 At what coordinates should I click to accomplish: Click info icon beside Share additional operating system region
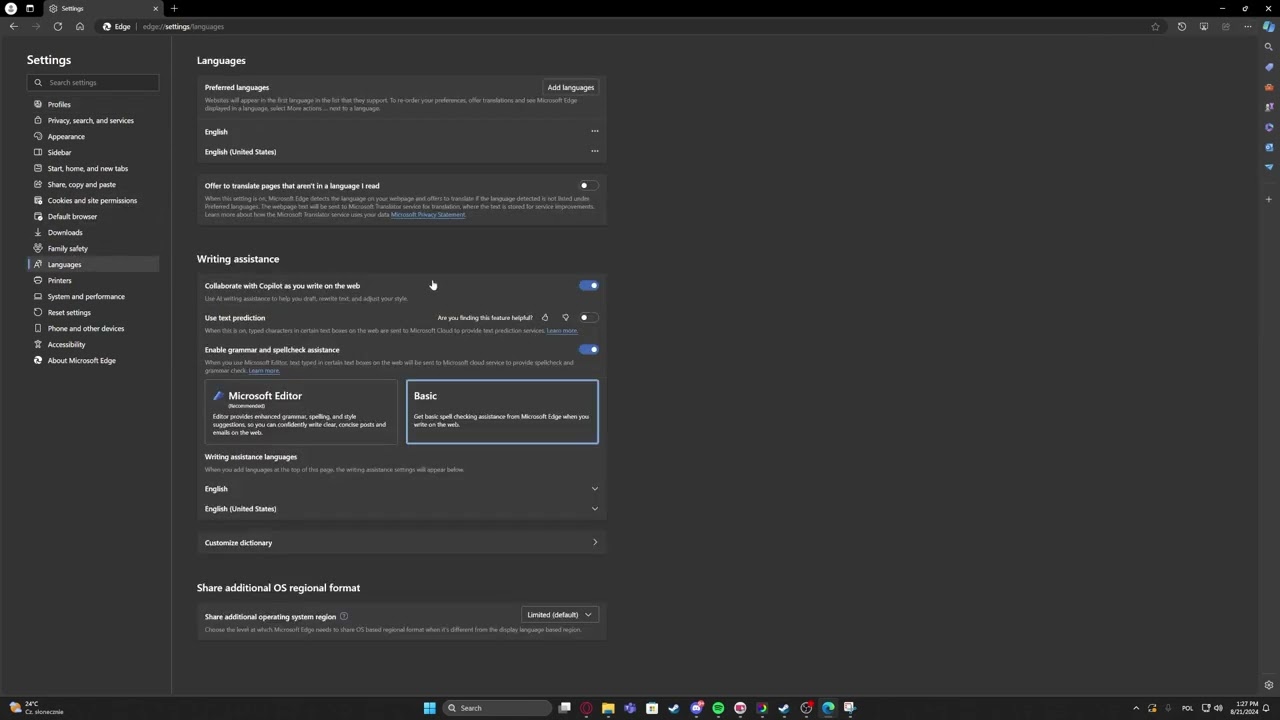point(344,617)
